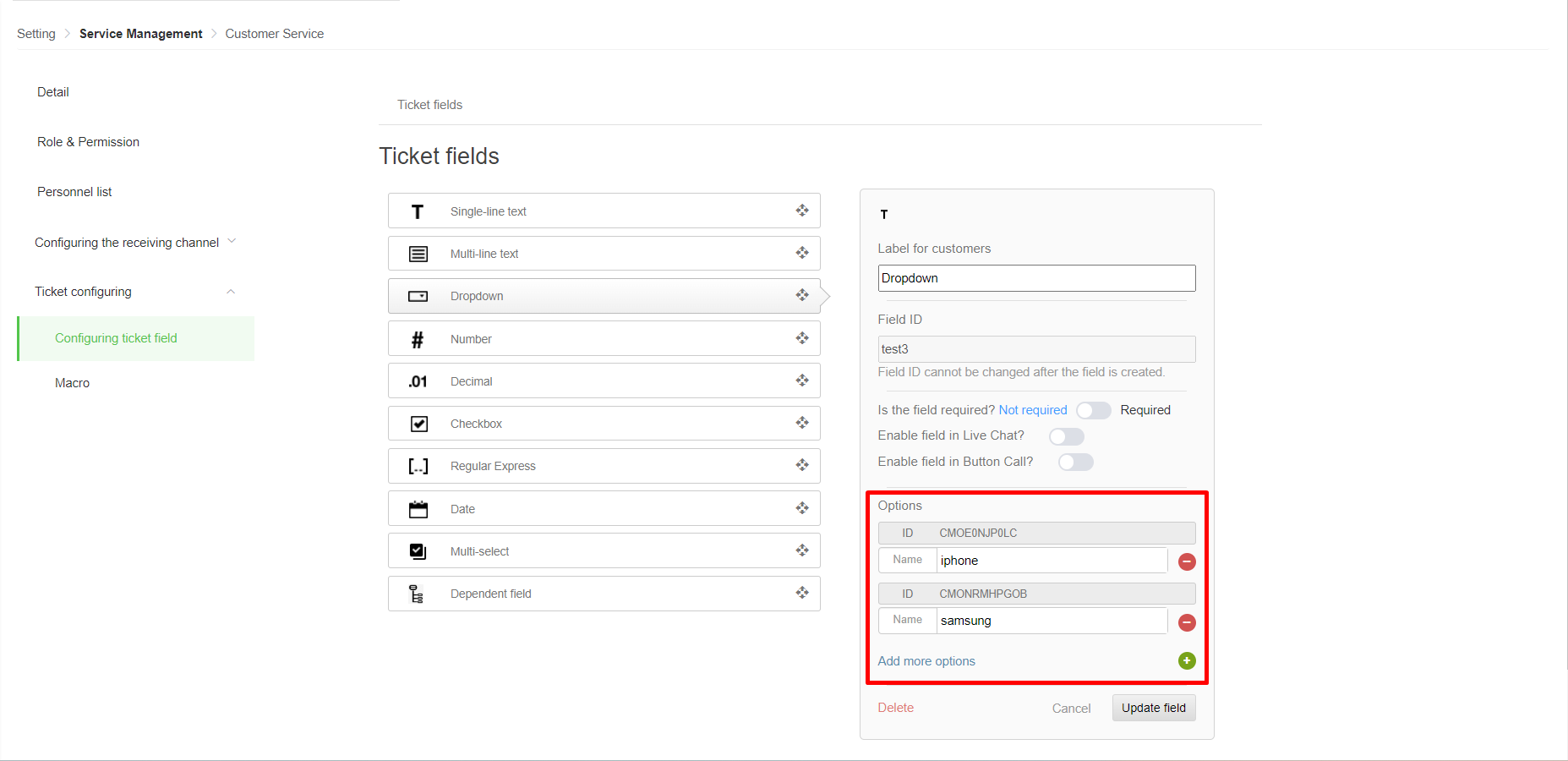Click the green plus add option icon
Viewport: 1568px width, 761px height.
[x=1187, y=660]
